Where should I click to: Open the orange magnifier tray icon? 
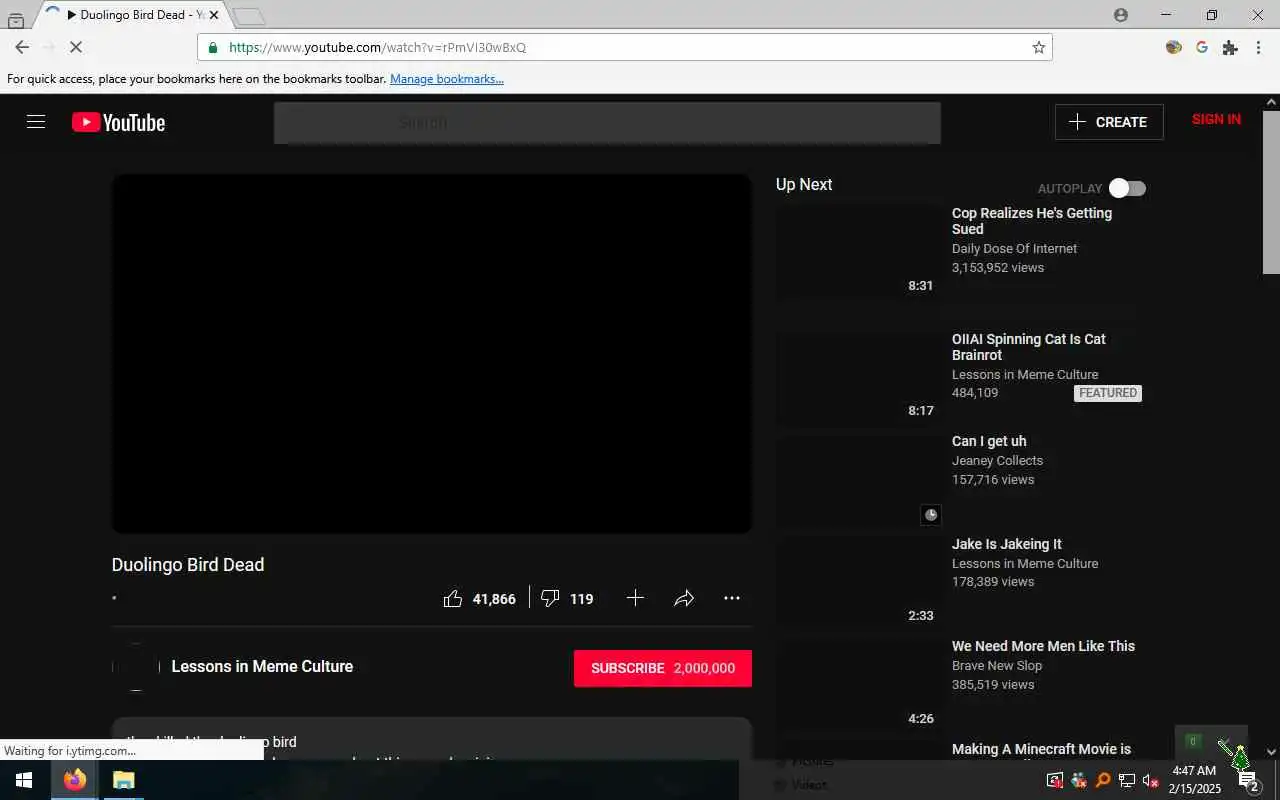(x=1103, y=781)
